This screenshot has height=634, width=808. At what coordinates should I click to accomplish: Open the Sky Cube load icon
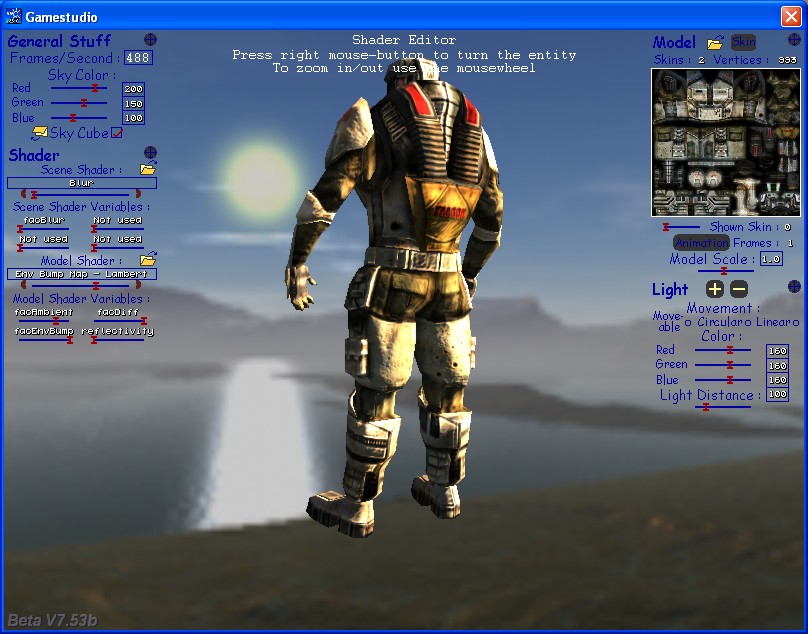tap(39, 134)
